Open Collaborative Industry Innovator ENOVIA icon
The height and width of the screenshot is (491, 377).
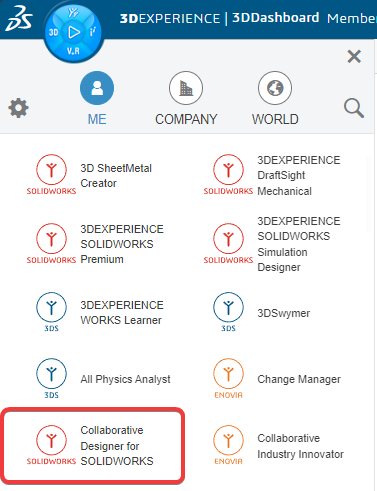pos(228,445)
